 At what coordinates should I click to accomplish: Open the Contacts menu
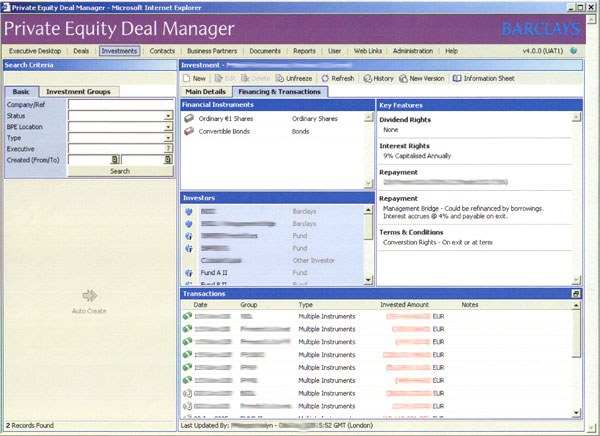tap(162, 51)
